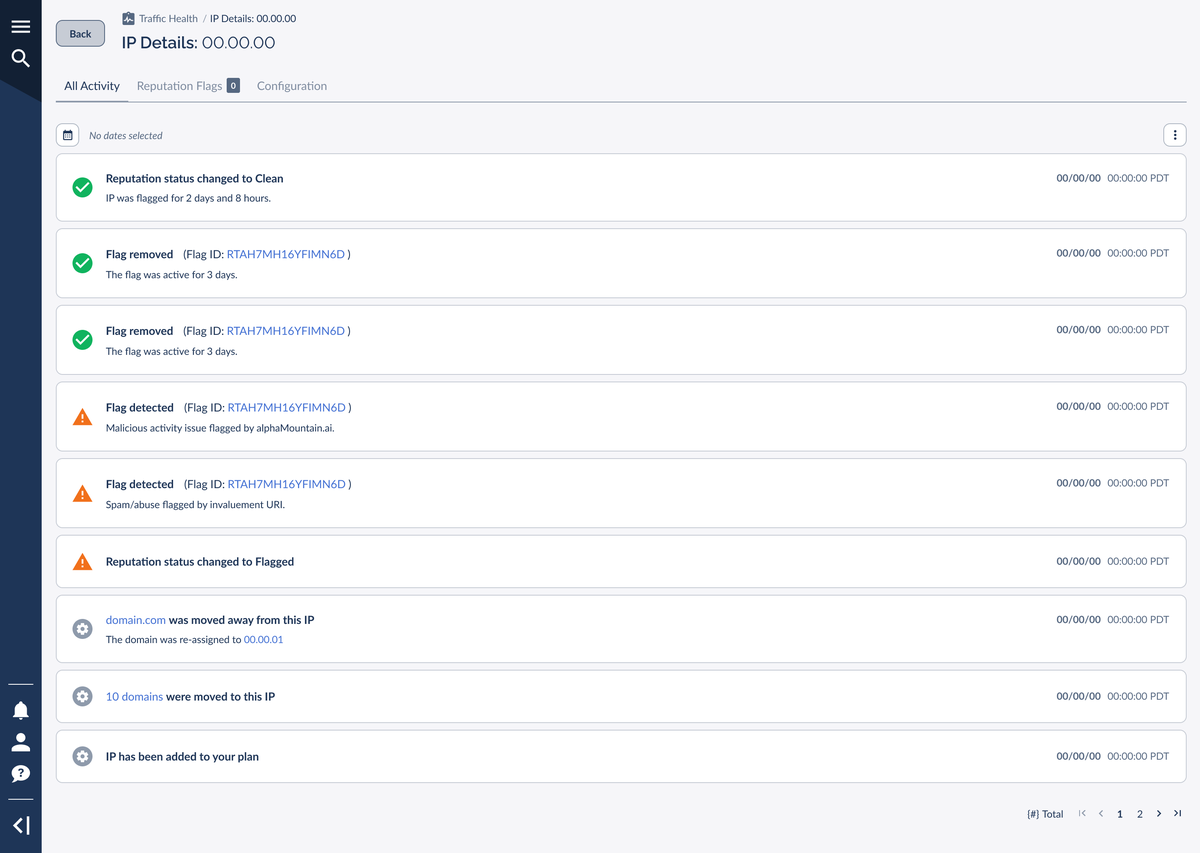The image size is (1200, 853).
Task: Go to next page arrow
Action: (1159, 814)
